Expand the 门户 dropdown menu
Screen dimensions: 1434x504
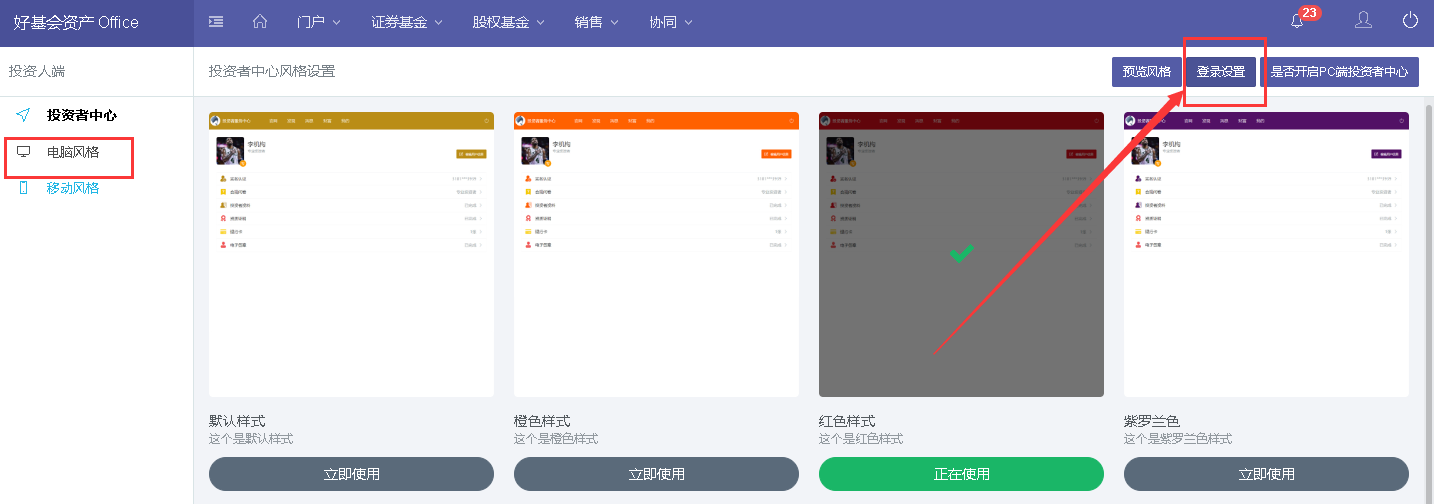pyautogui.click(x=319, y=22)
